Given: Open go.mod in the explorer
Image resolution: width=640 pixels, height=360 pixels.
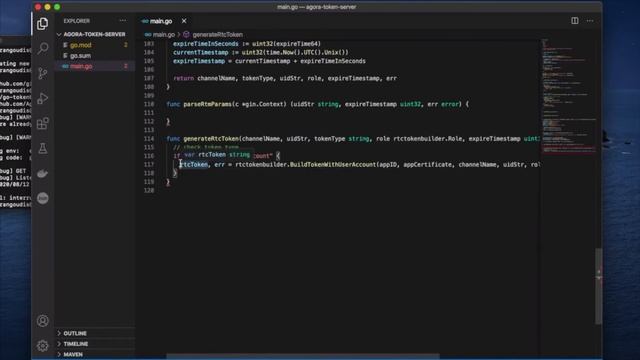Looking at the screenshot, I should pos(81,45).
